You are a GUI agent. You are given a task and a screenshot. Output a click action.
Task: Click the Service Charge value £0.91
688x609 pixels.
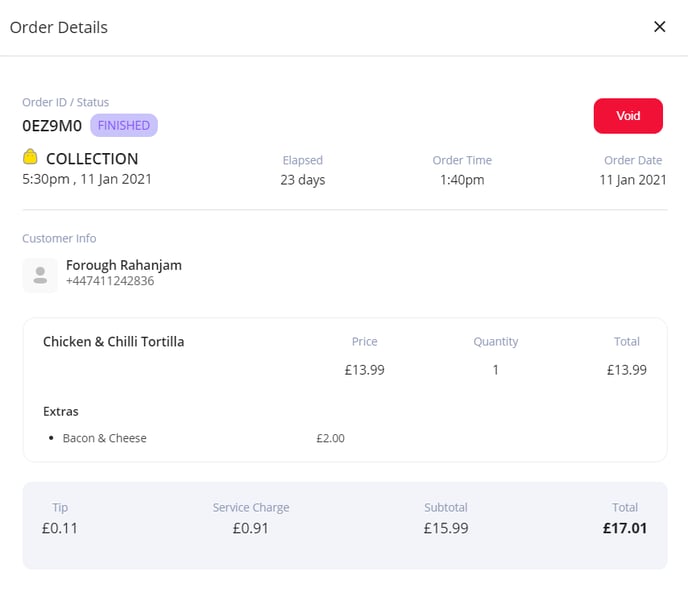[x=251, y=528]
